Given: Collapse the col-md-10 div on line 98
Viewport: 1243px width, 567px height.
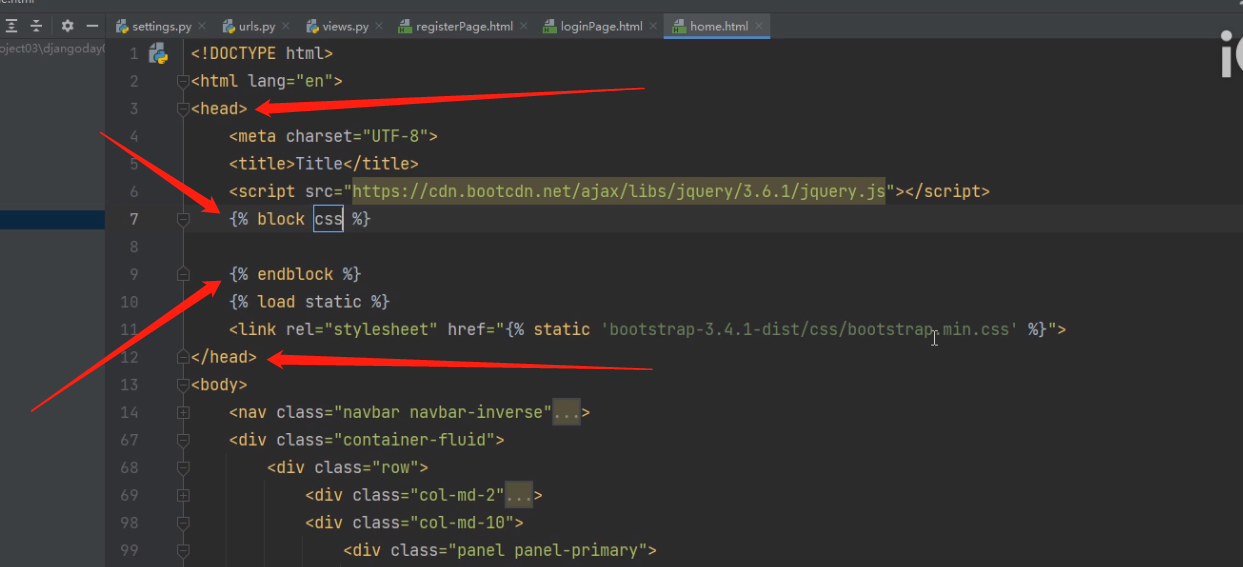Looking at the screenshot, I should (183, 522).
